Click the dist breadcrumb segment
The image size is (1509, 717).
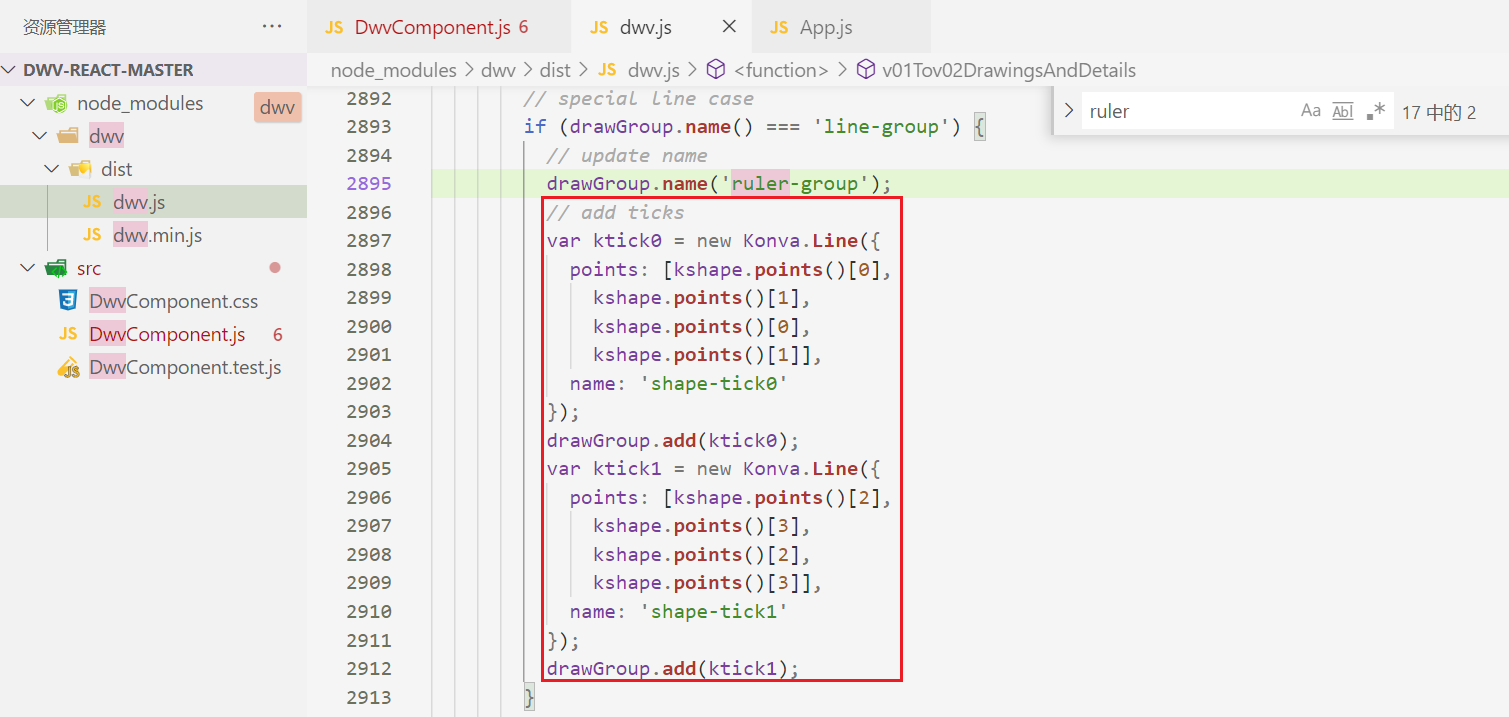(x=555, y=70)
